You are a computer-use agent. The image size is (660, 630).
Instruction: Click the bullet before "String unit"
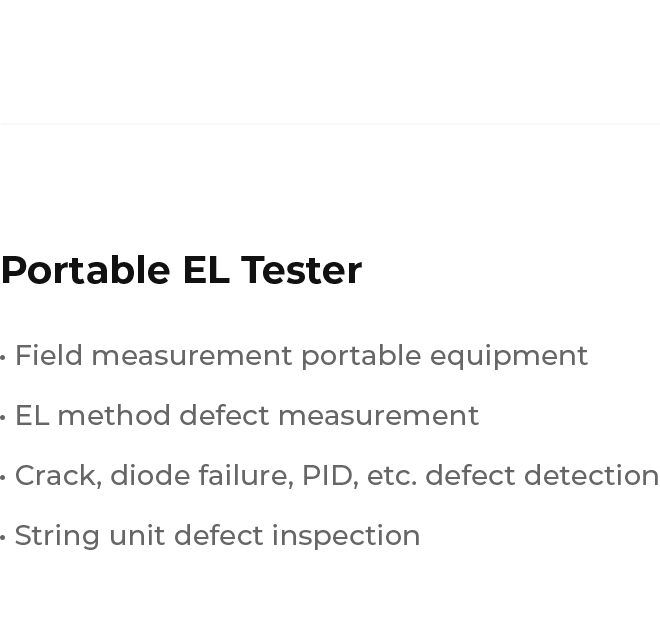click(x=3, y=537)
